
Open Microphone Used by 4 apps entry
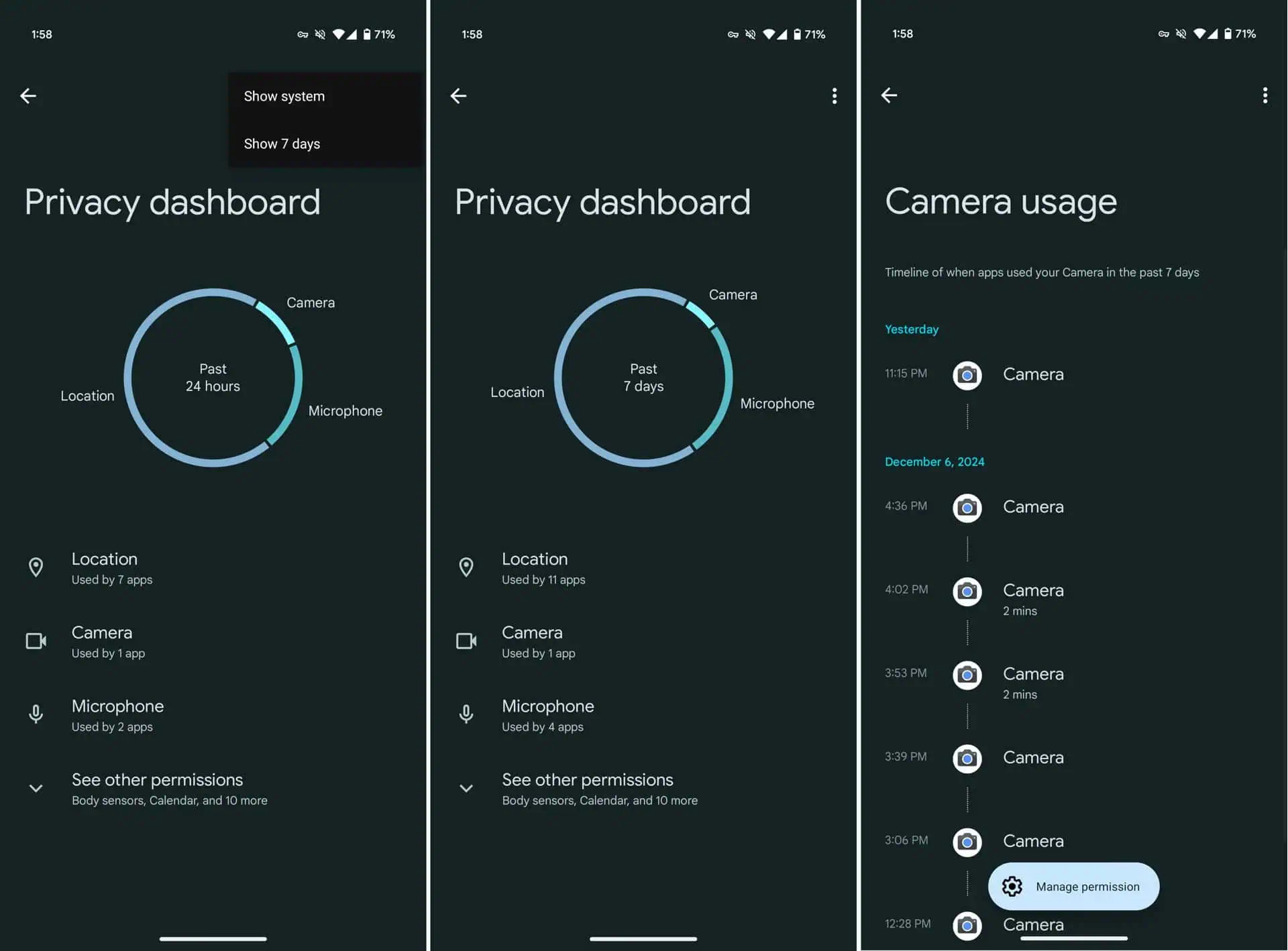tap(547, 715)
